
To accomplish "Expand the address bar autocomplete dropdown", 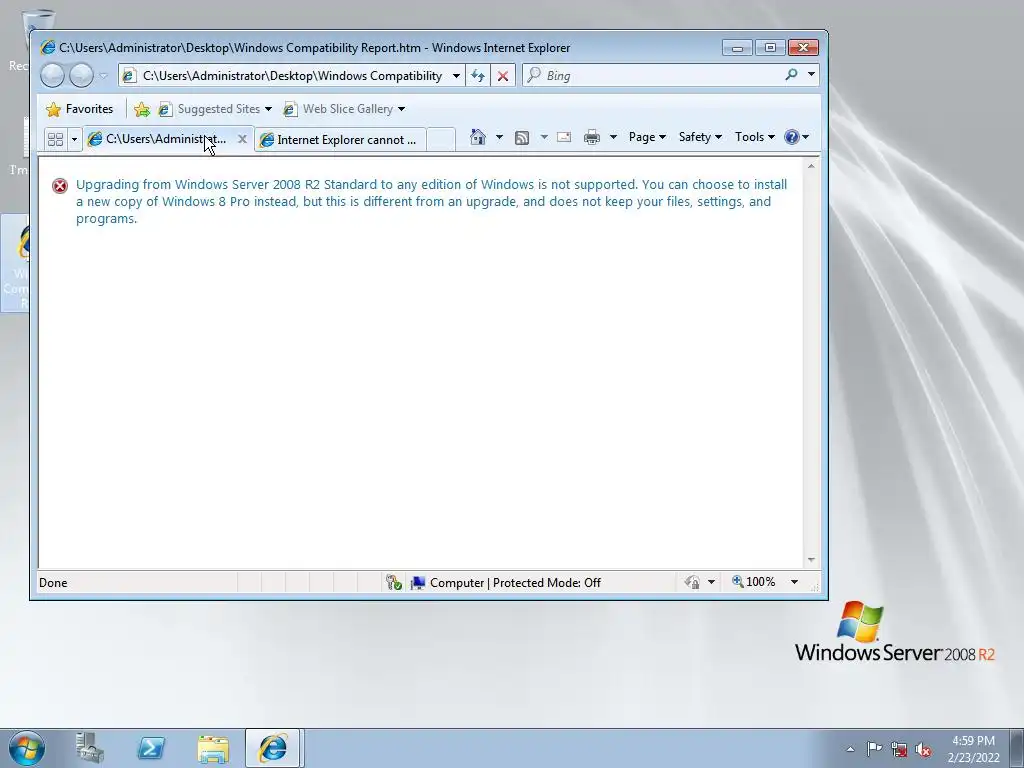I will pos(456,76).
